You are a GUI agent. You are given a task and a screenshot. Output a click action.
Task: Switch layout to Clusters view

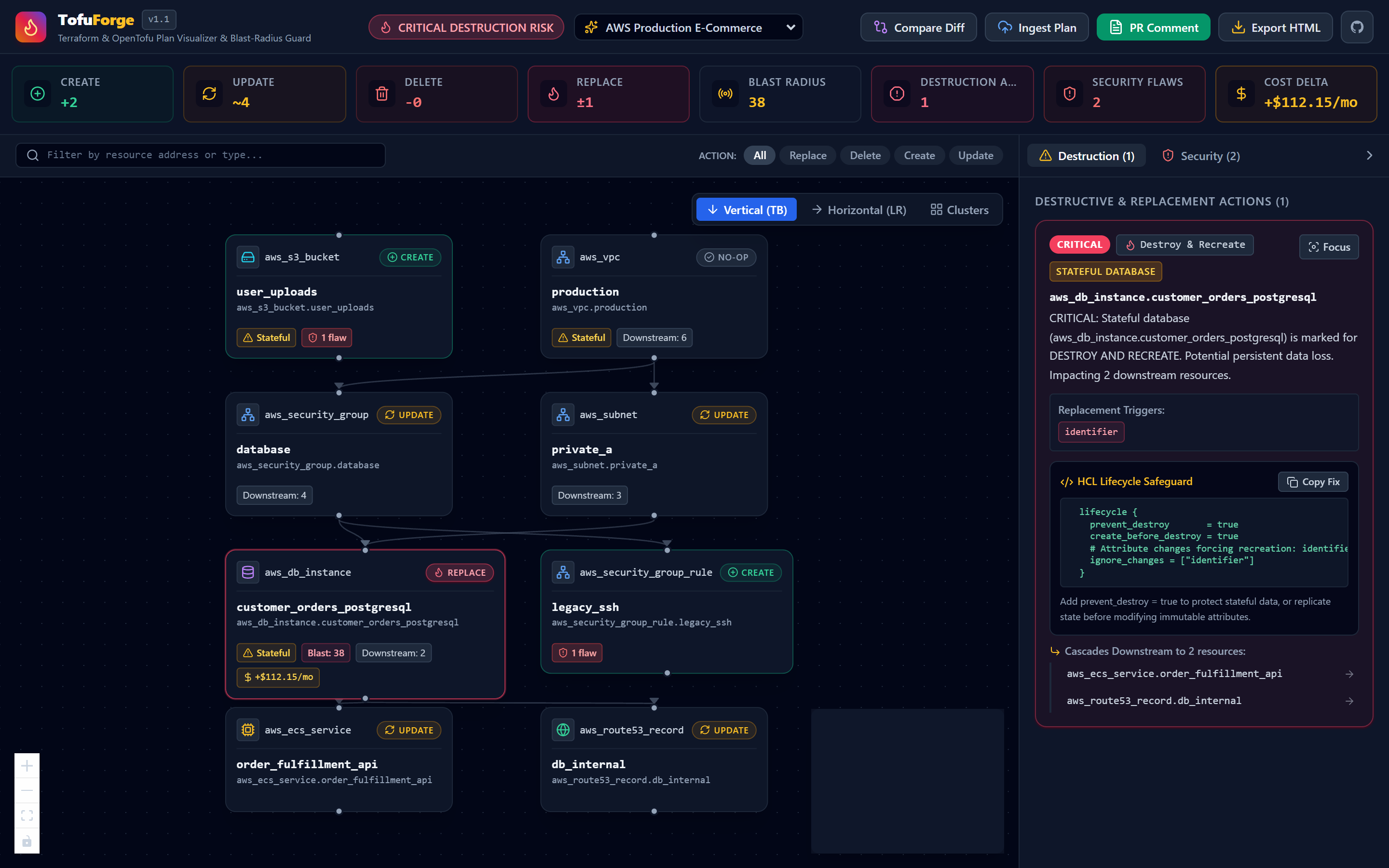pyautogui.click(x=959, y=210)
